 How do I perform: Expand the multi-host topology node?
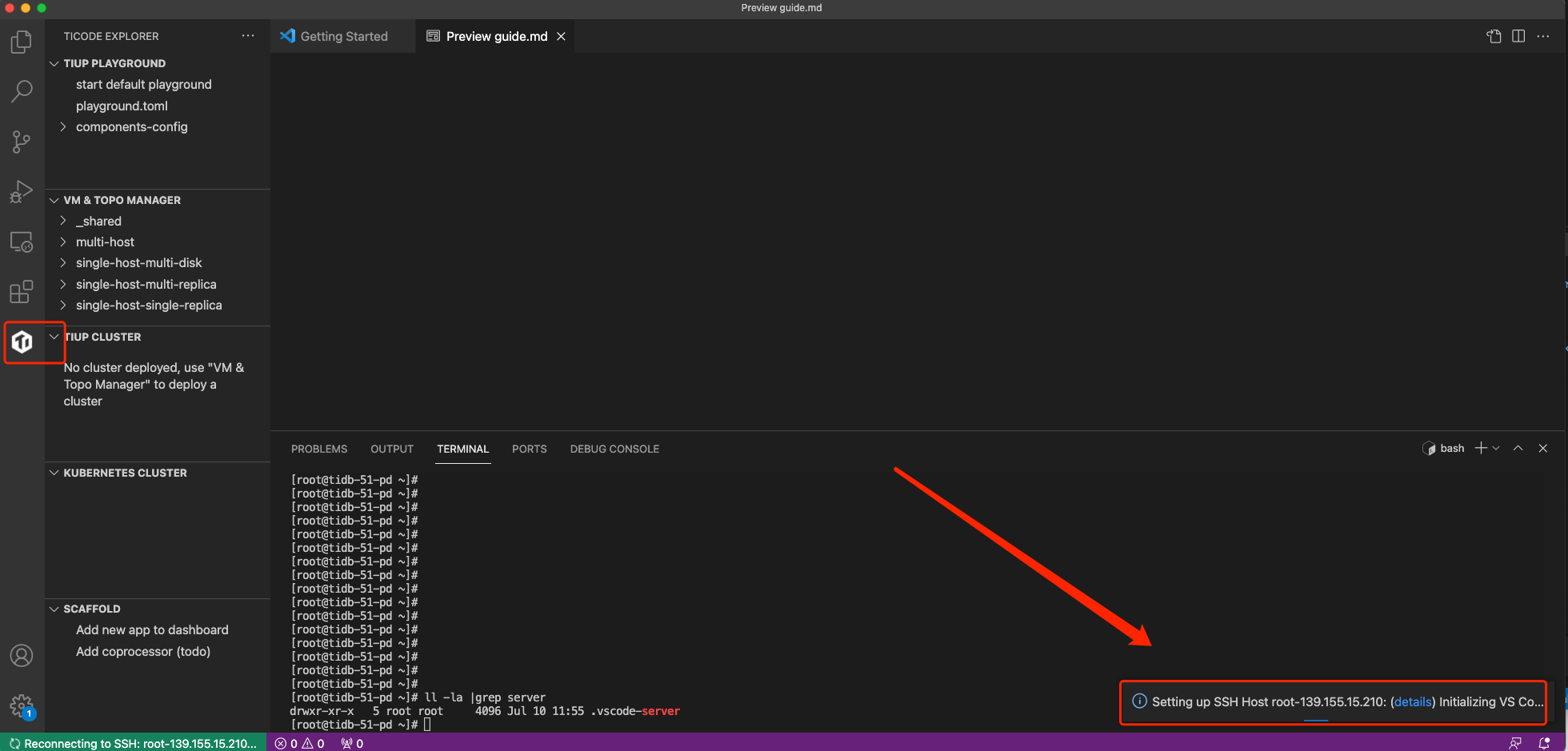pyautogui.click(x=63, y=242)
